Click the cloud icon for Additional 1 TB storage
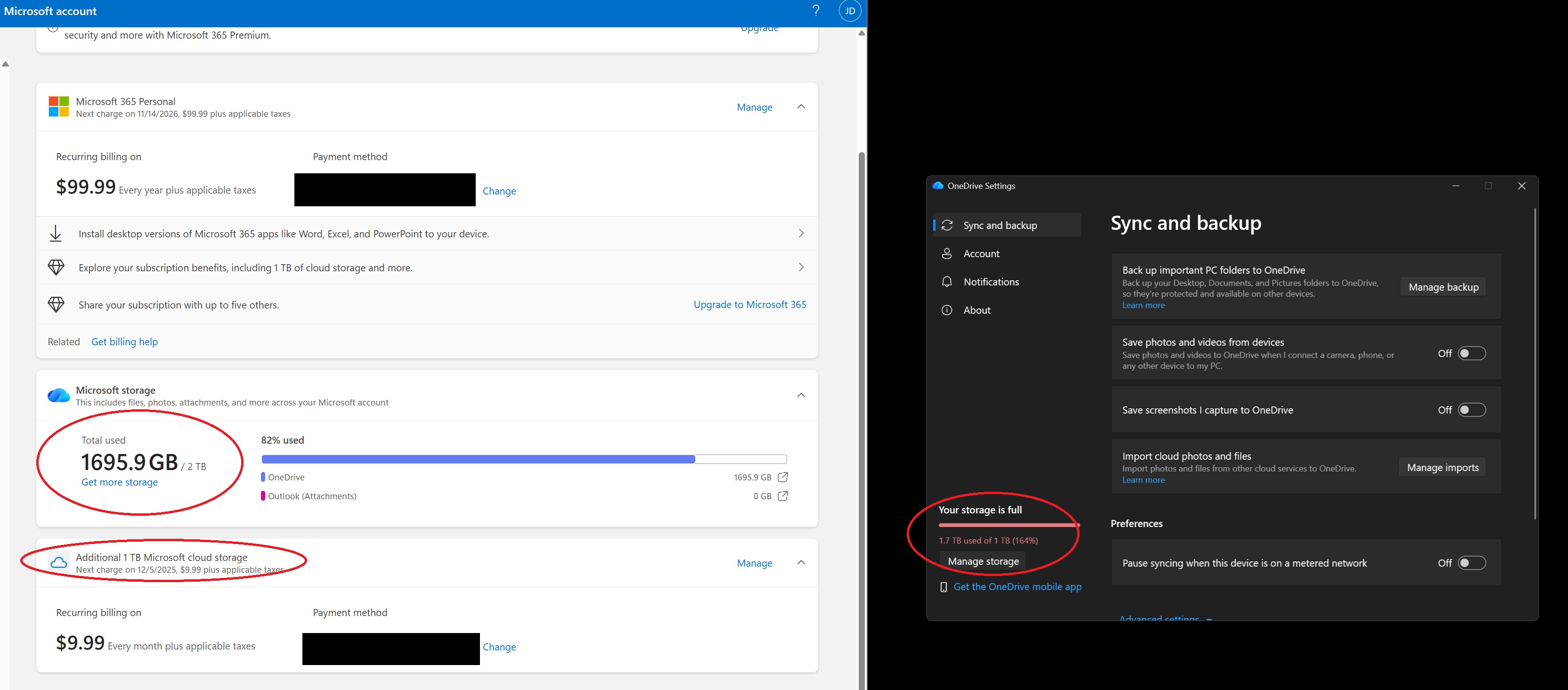Image resolution: width=1568 pixels, height=690 pixels. pos(59,563)
